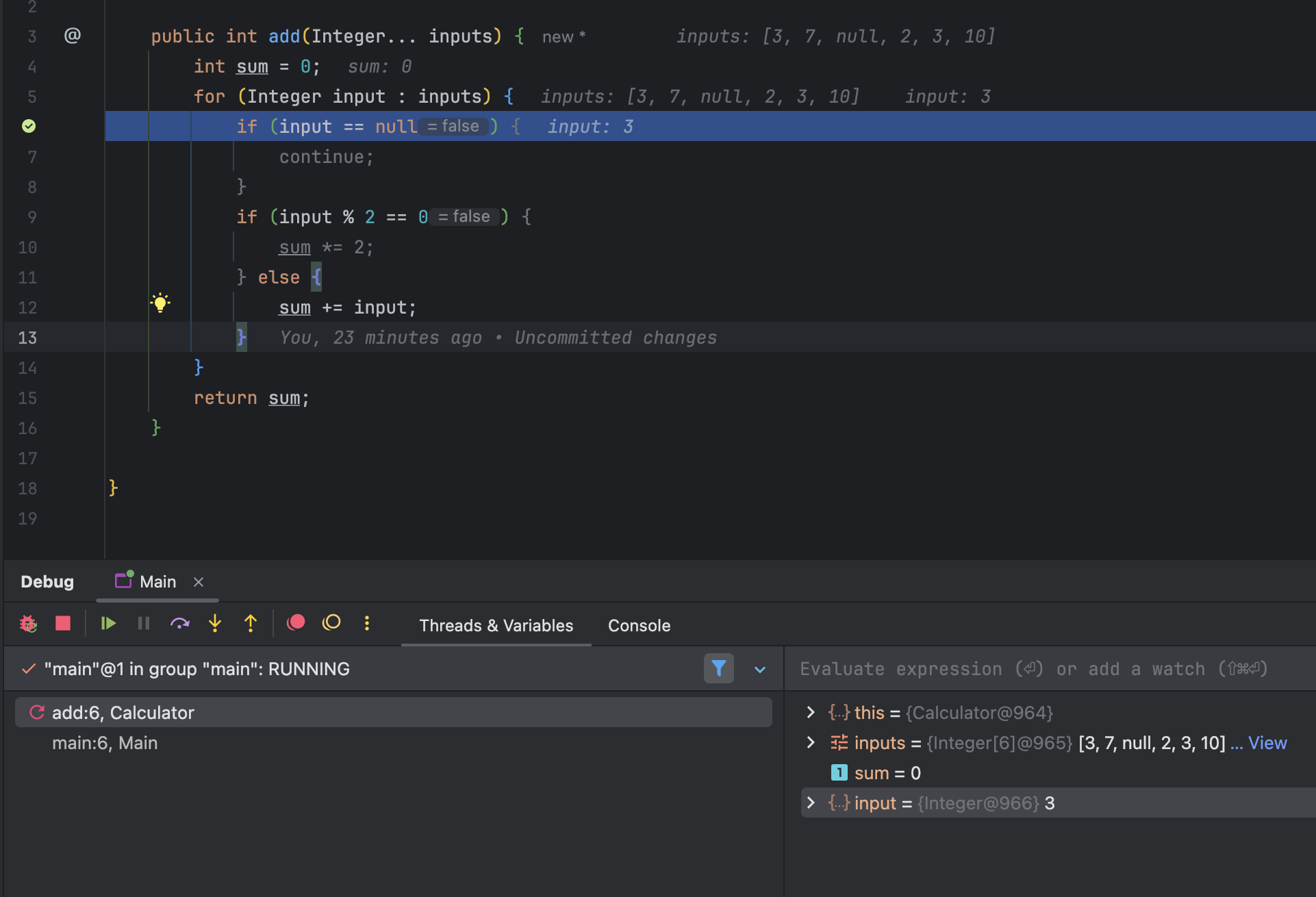Expand the 'this' variable node
The image size is (1316, 897).
pos(811,712)
